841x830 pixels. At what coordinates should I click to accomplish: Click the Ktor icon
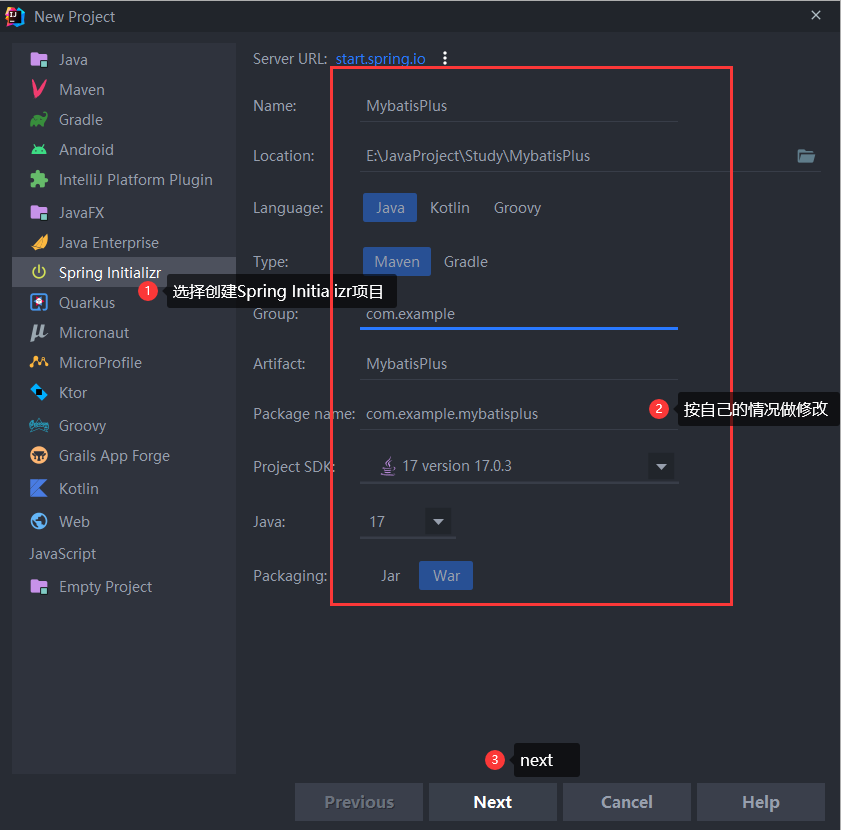(39, 392)
